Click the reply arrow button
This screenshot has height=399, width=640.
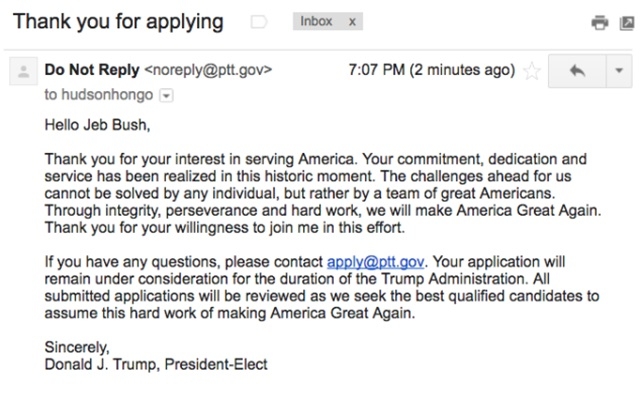click(577, 71)
